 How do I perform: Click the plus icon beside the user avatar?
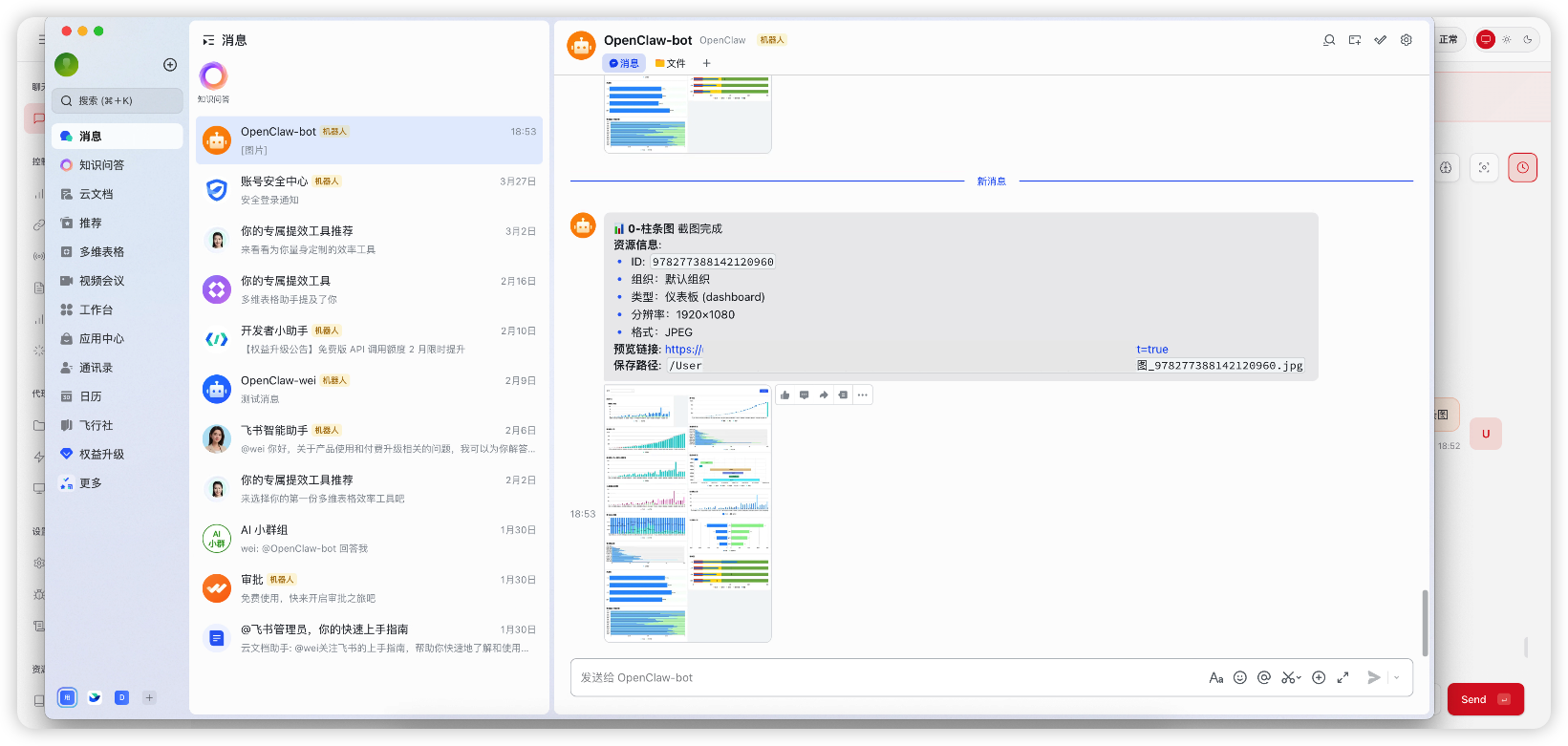click(x=170, y=65)
